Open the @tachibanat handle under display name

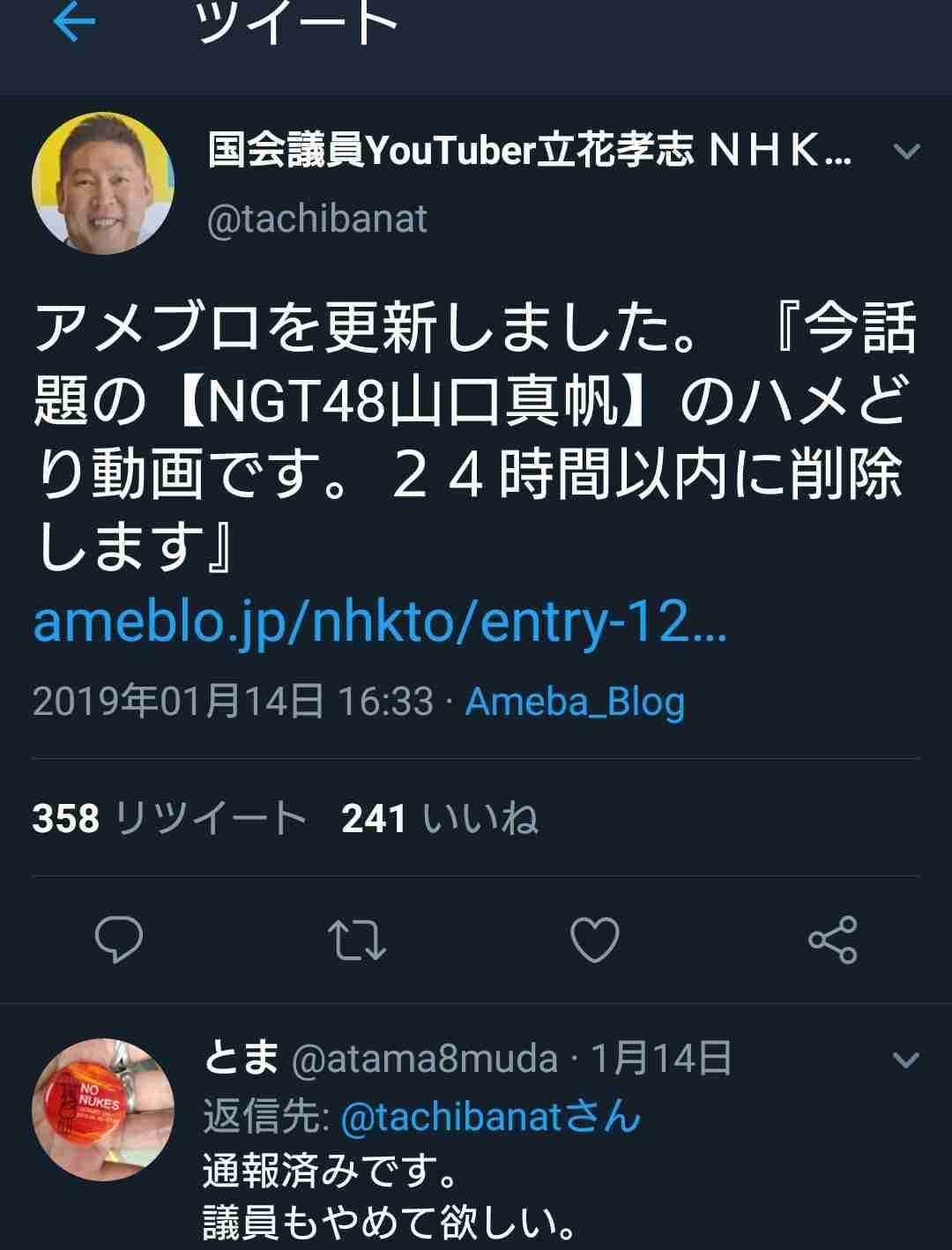316,219
